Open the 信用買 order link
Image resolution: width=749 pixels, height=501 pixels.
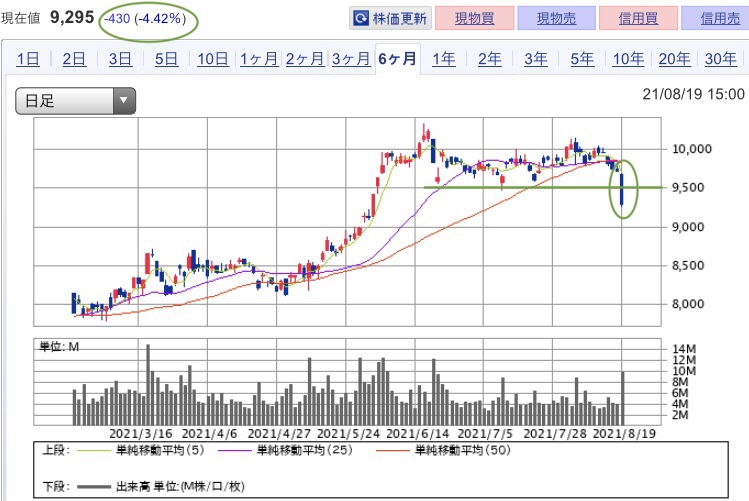pos(638,18)
